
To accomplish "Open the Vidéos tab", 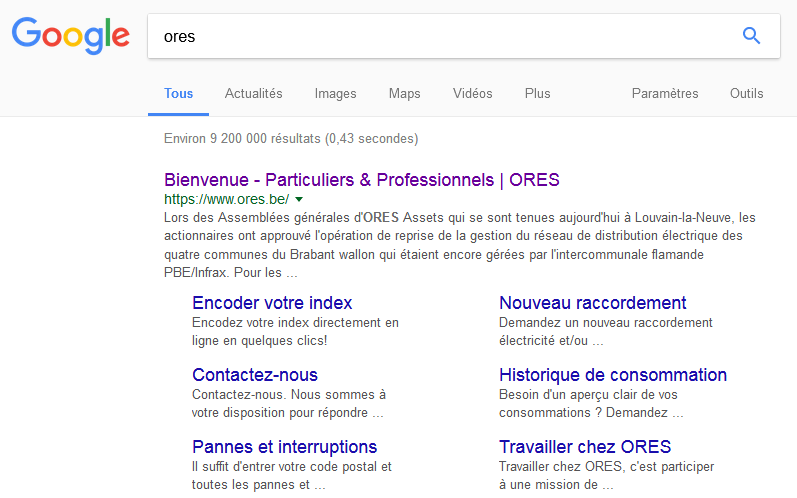I will pos(473,94).
